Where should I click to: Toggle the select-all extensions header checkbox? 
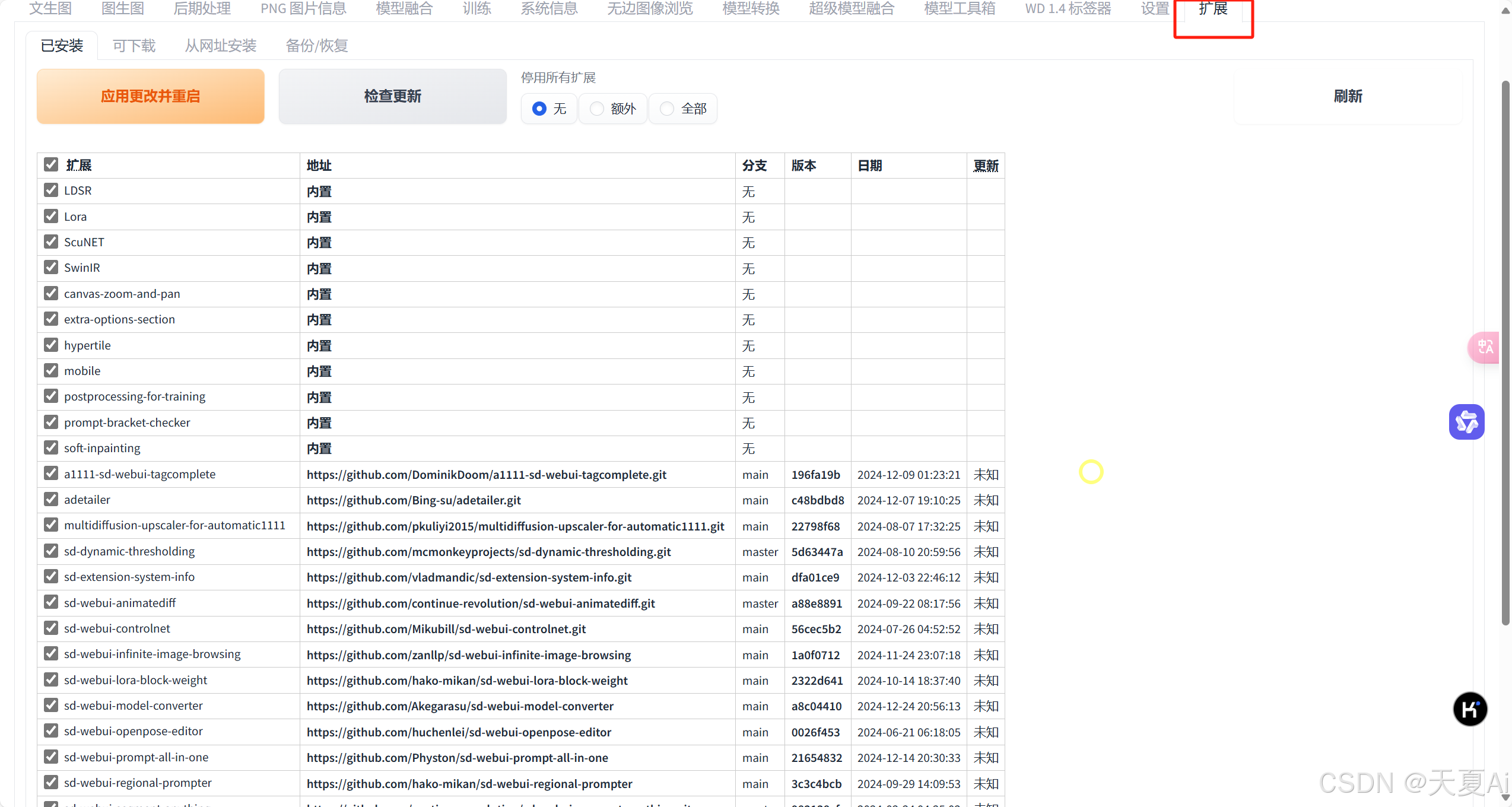click(x=51, y=165)
